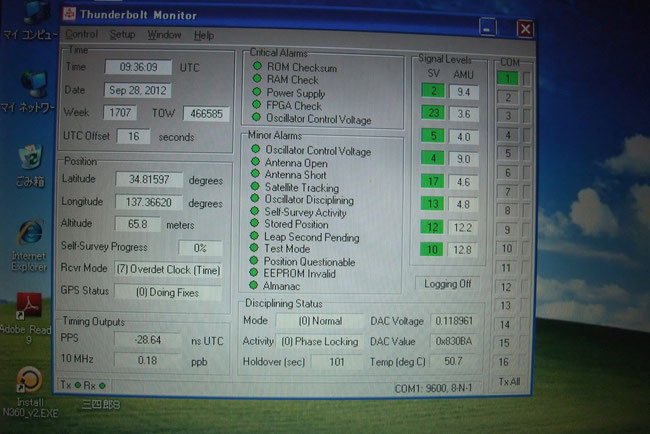Toggle COM port 5 button
The width and height of the screenshot is (650, 434).
click(509, 153)
